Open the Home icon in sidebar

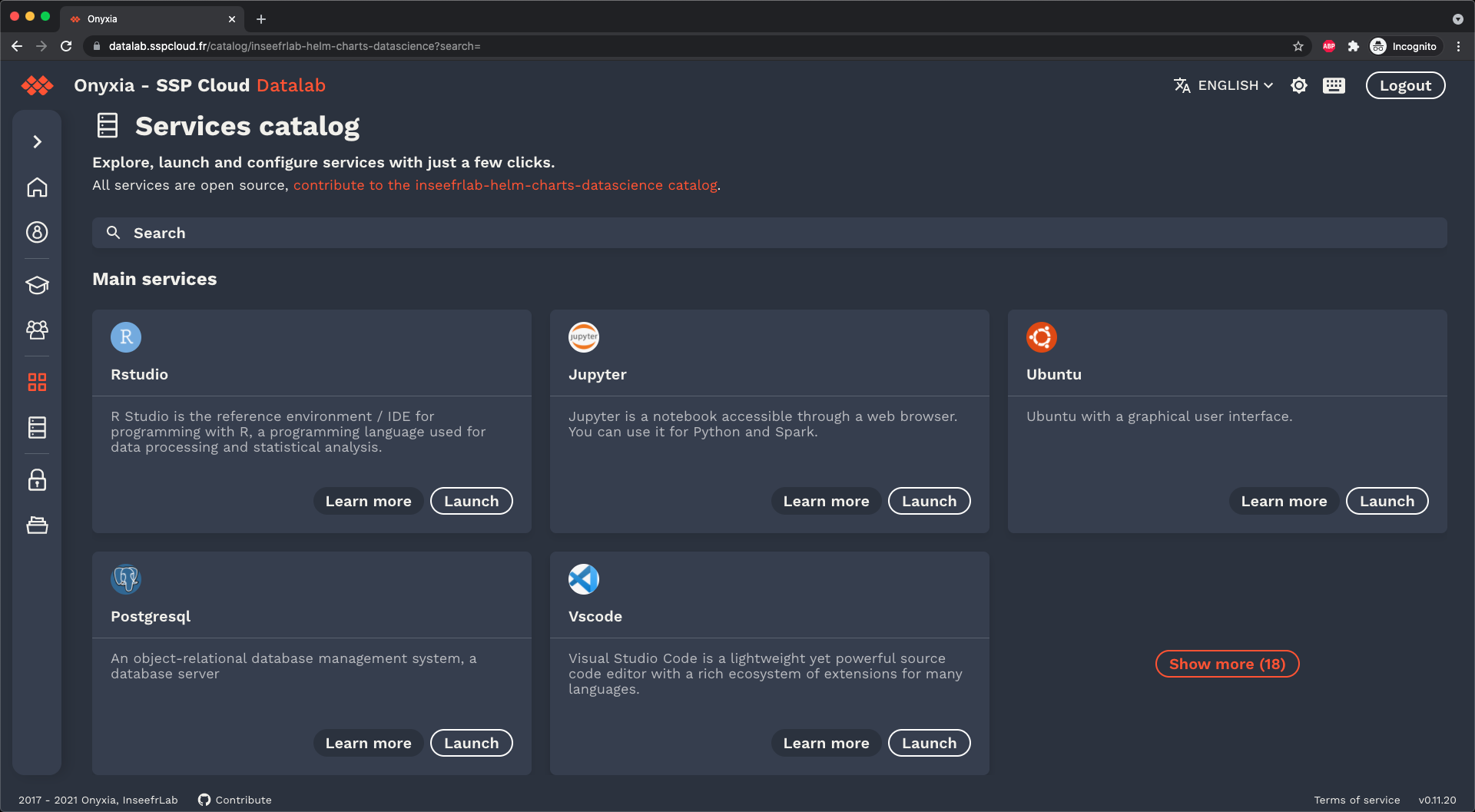coord(37,187)
